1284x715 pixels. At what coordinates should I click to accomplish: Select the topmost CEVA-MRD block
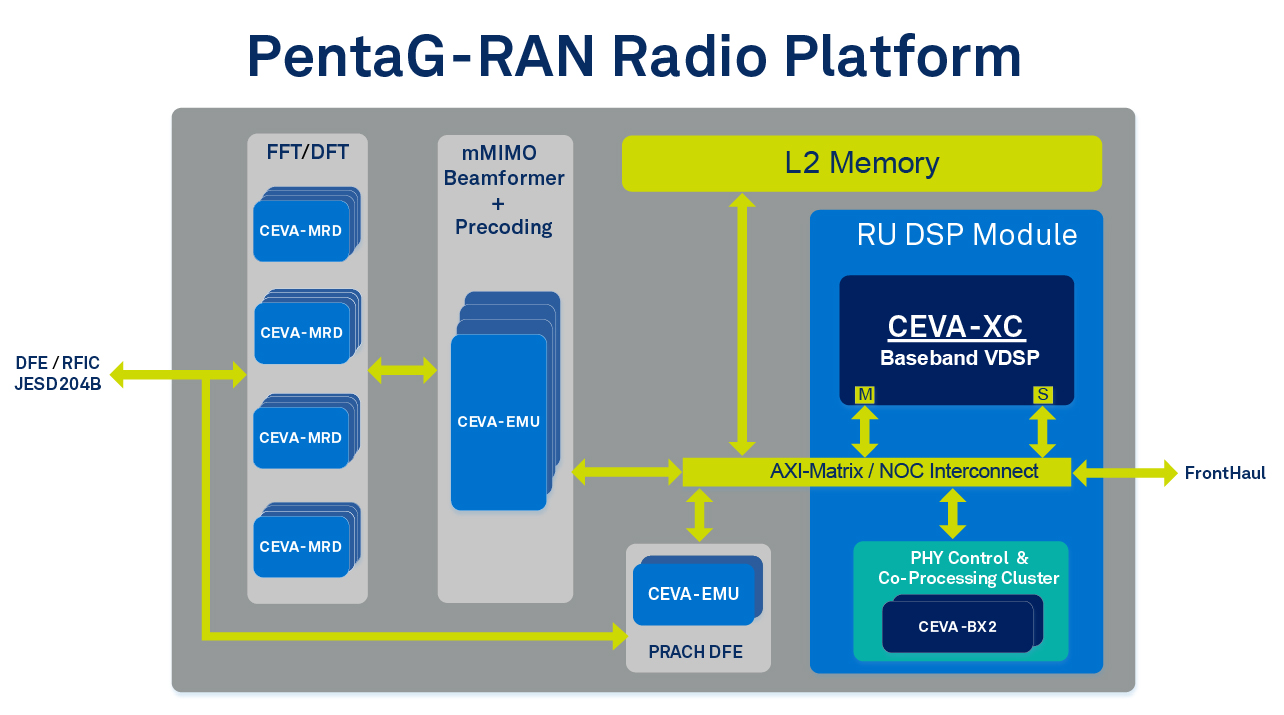[301, 231]
